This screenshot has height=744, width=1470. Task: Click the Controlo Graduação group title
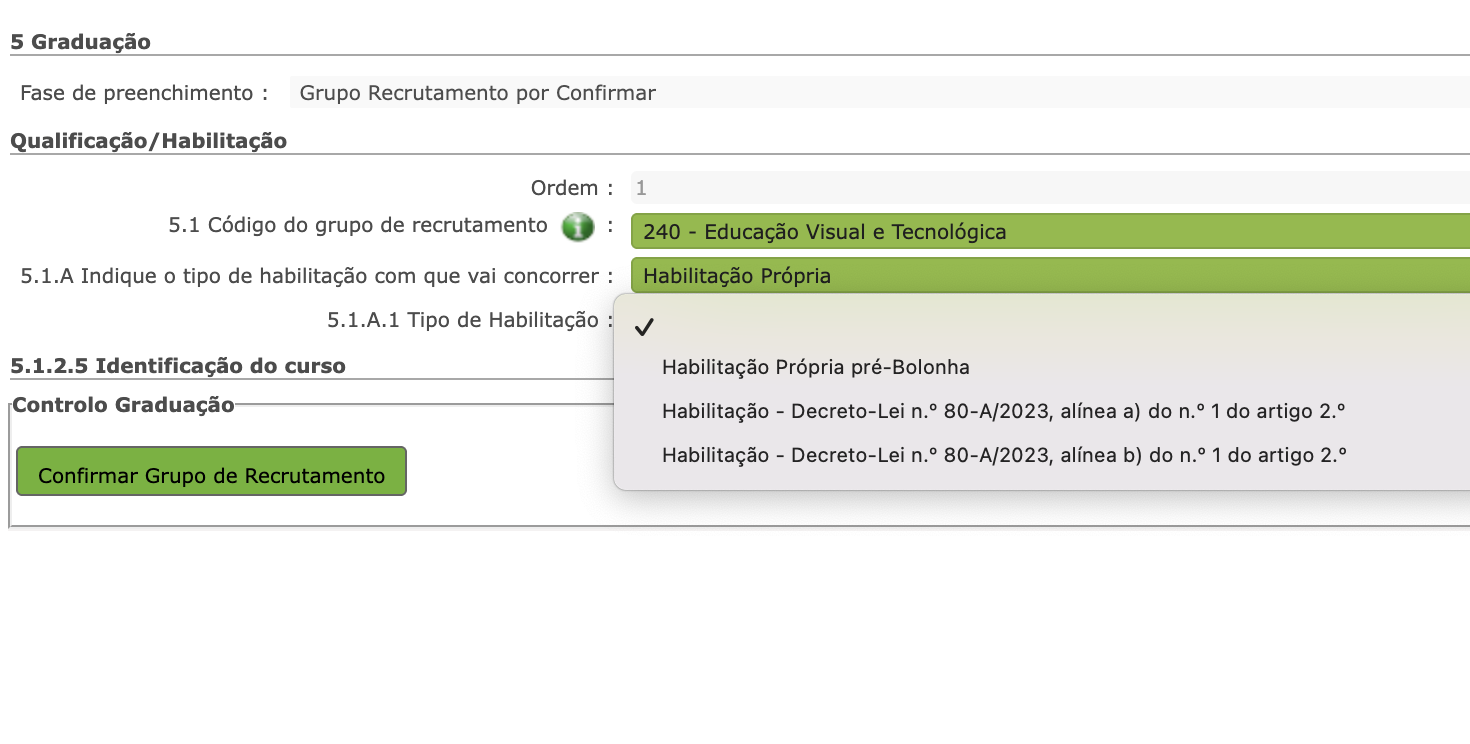coord(123,405)
